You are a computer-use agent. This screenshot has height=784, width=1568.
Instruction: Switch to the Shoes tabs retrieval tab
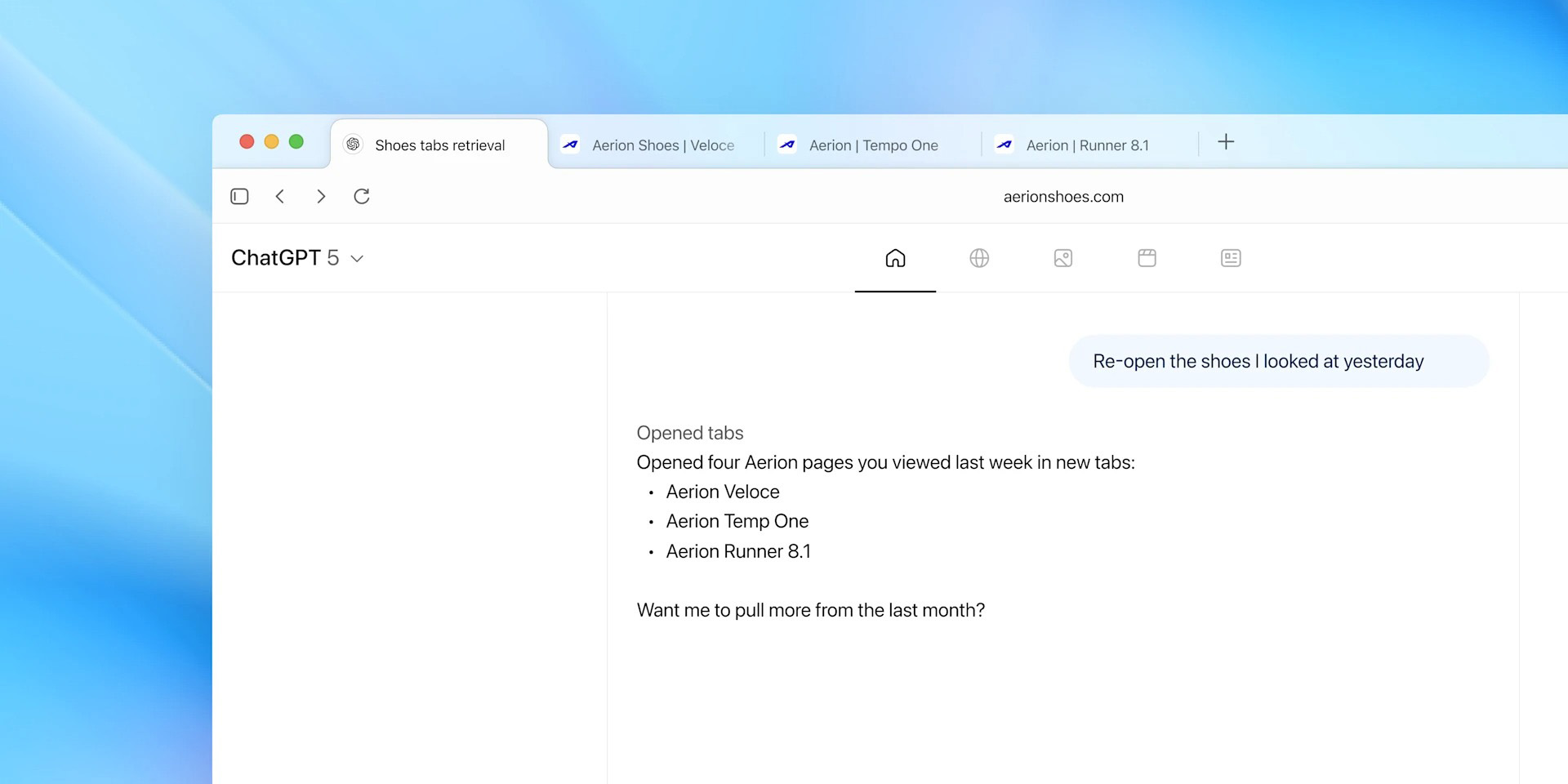[x=439, y=145]
